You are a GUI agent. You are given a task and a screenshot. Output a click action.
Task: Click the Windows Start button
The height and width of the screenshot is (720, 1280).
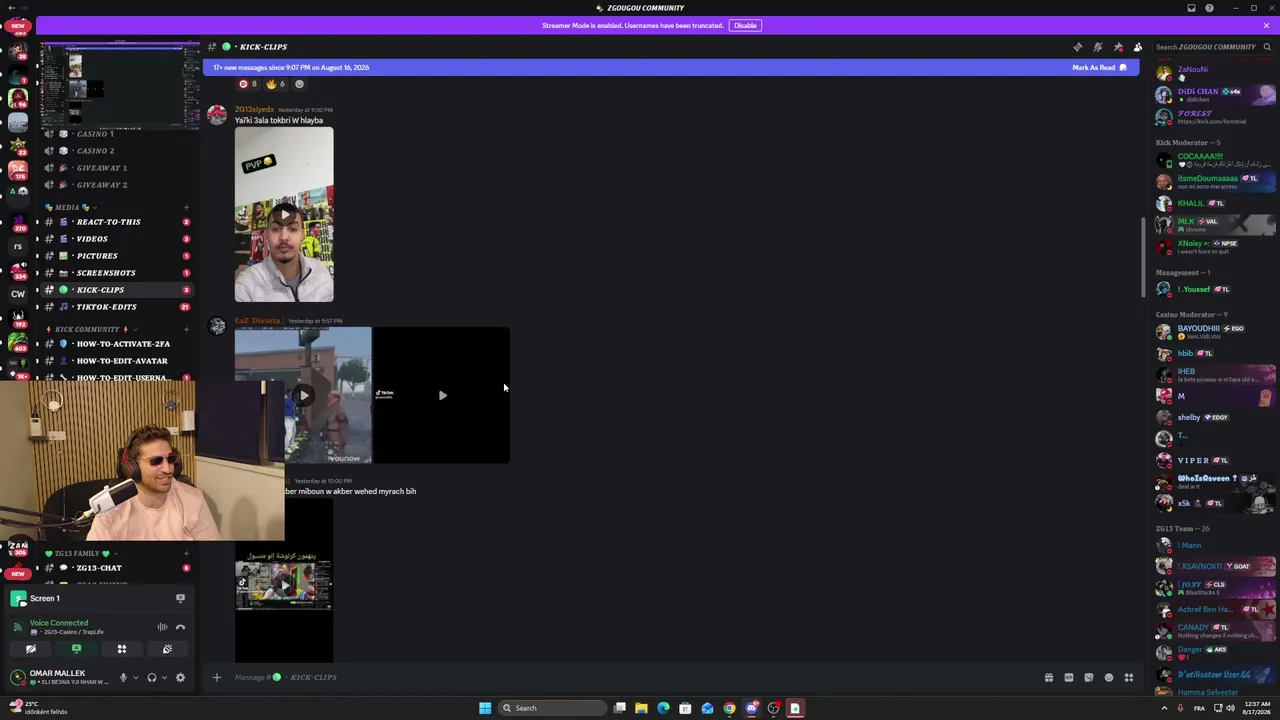(x=485, y=708)
